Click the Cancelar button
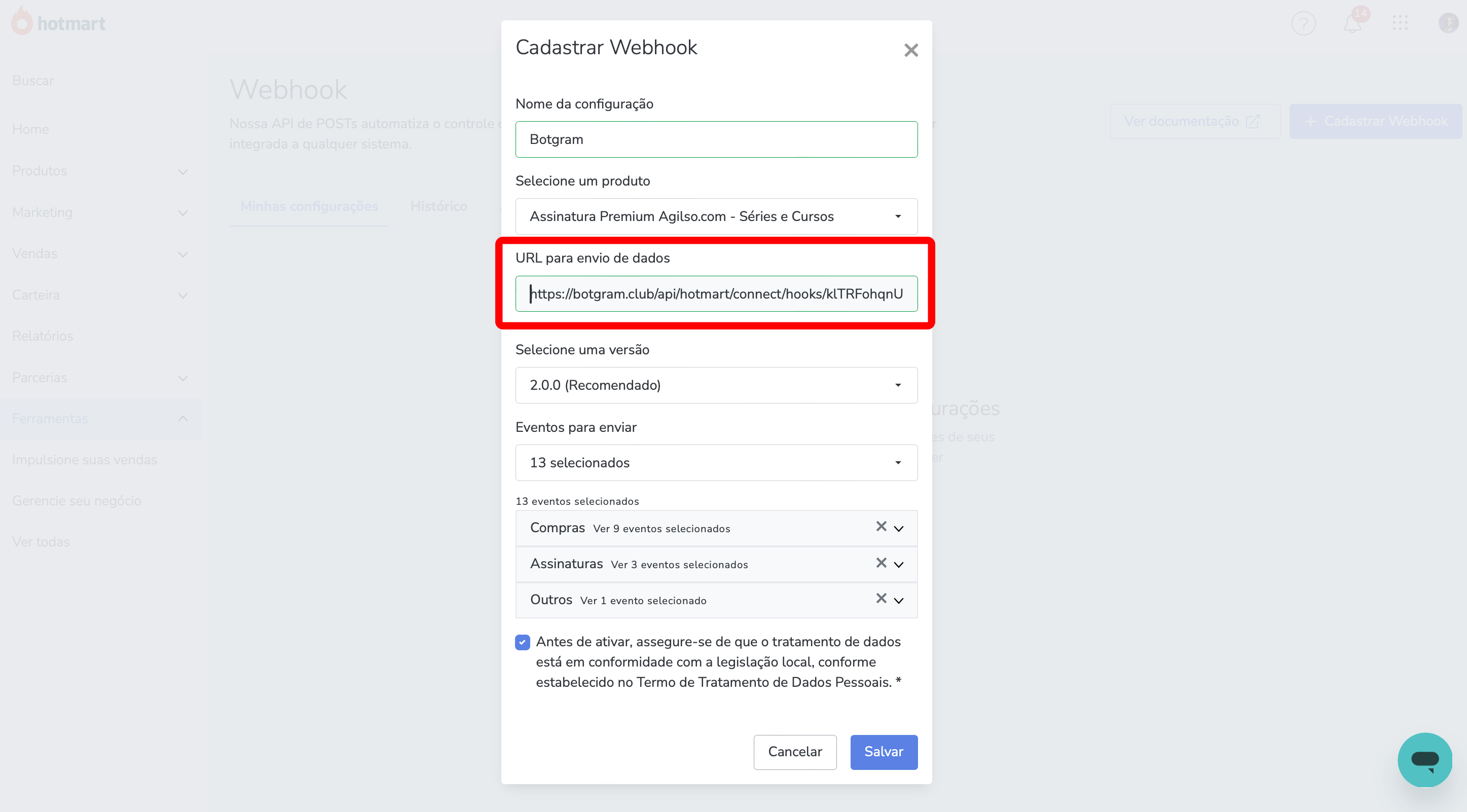1467x812 pixels. coord(795,752)
